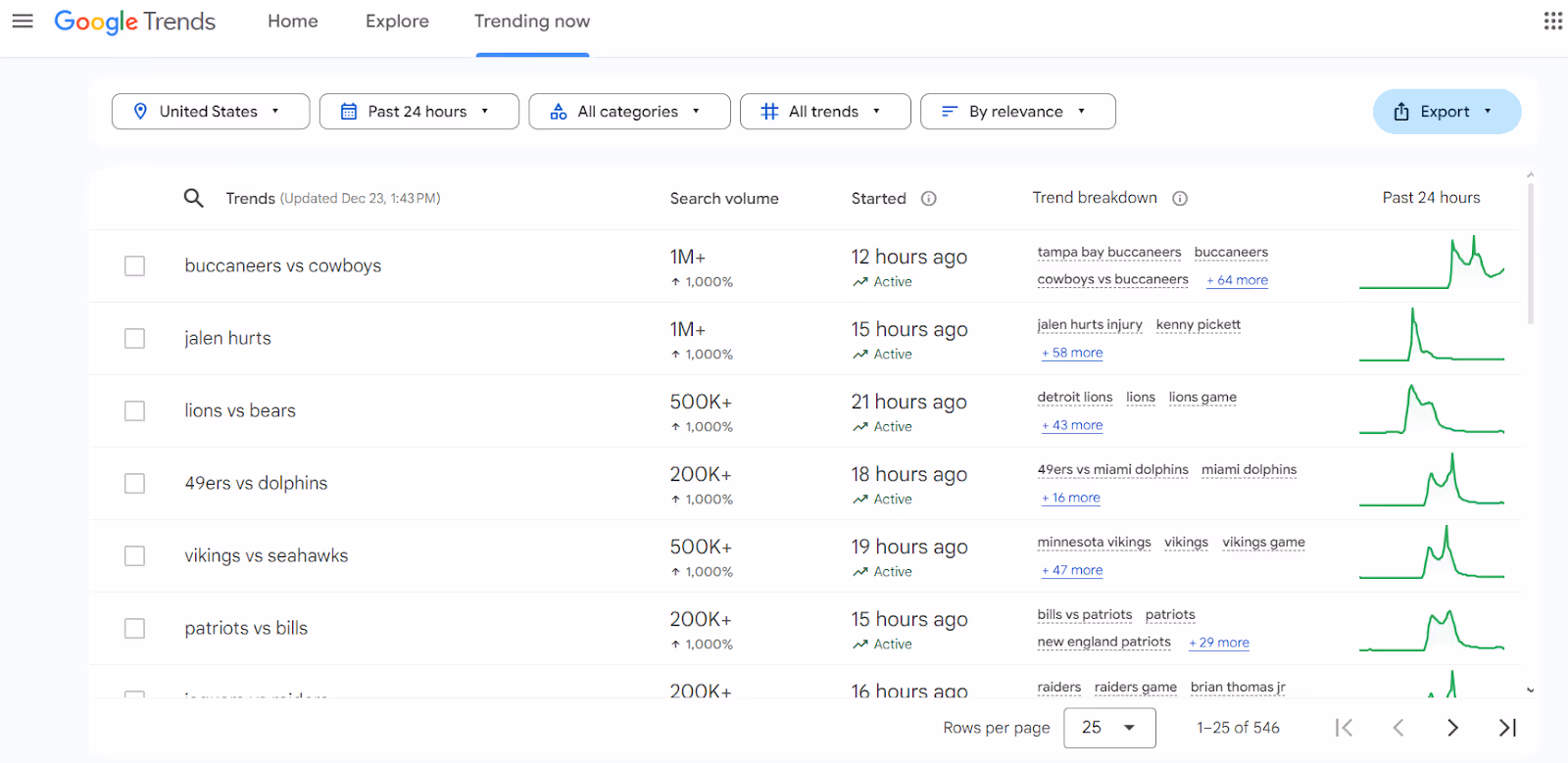
Task: Click the brian thomas jr breakdown term
Action: click(1238, 688)
